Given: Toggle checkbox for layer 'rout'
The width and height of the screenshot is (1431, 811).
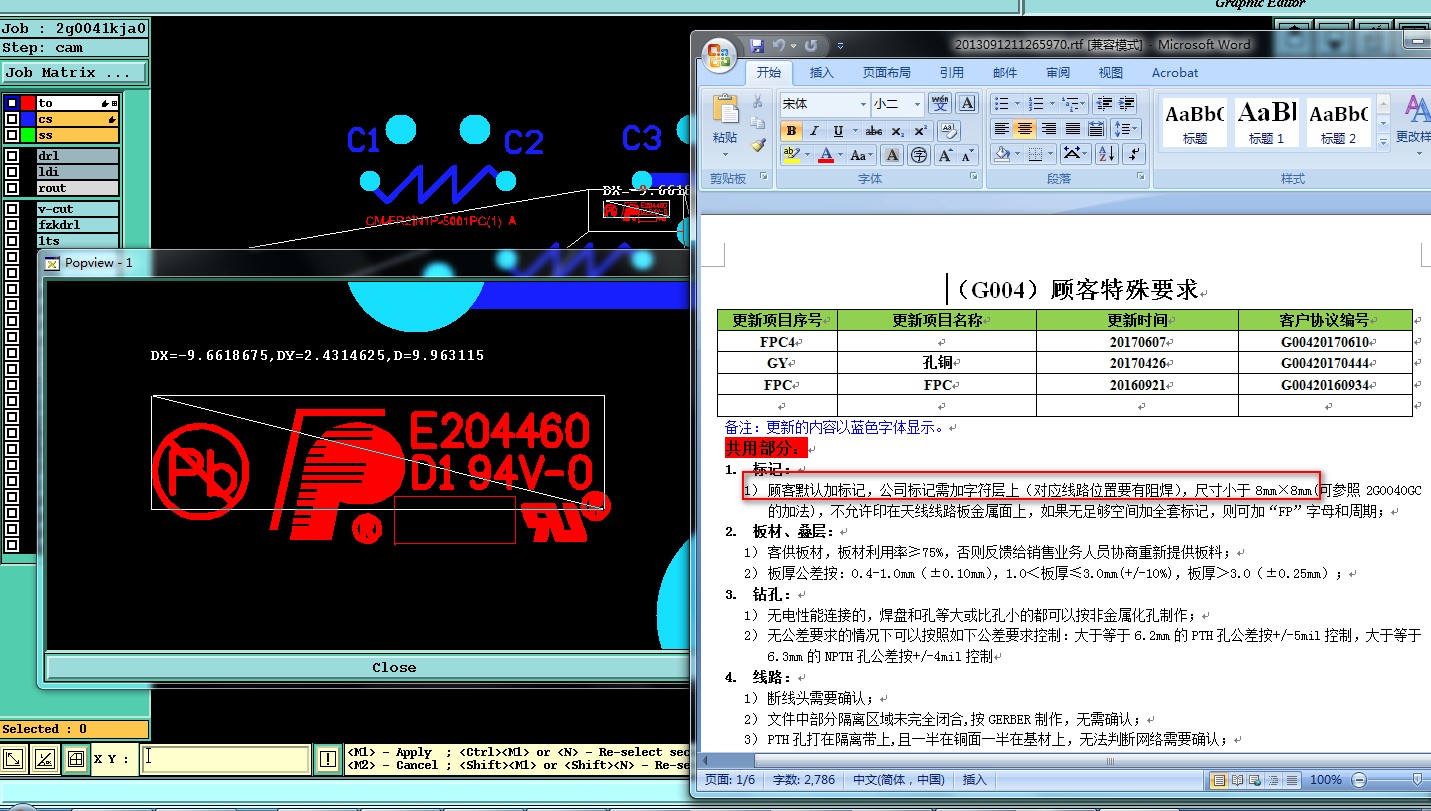Looking at the screenshot, I should tap(12, 188).
